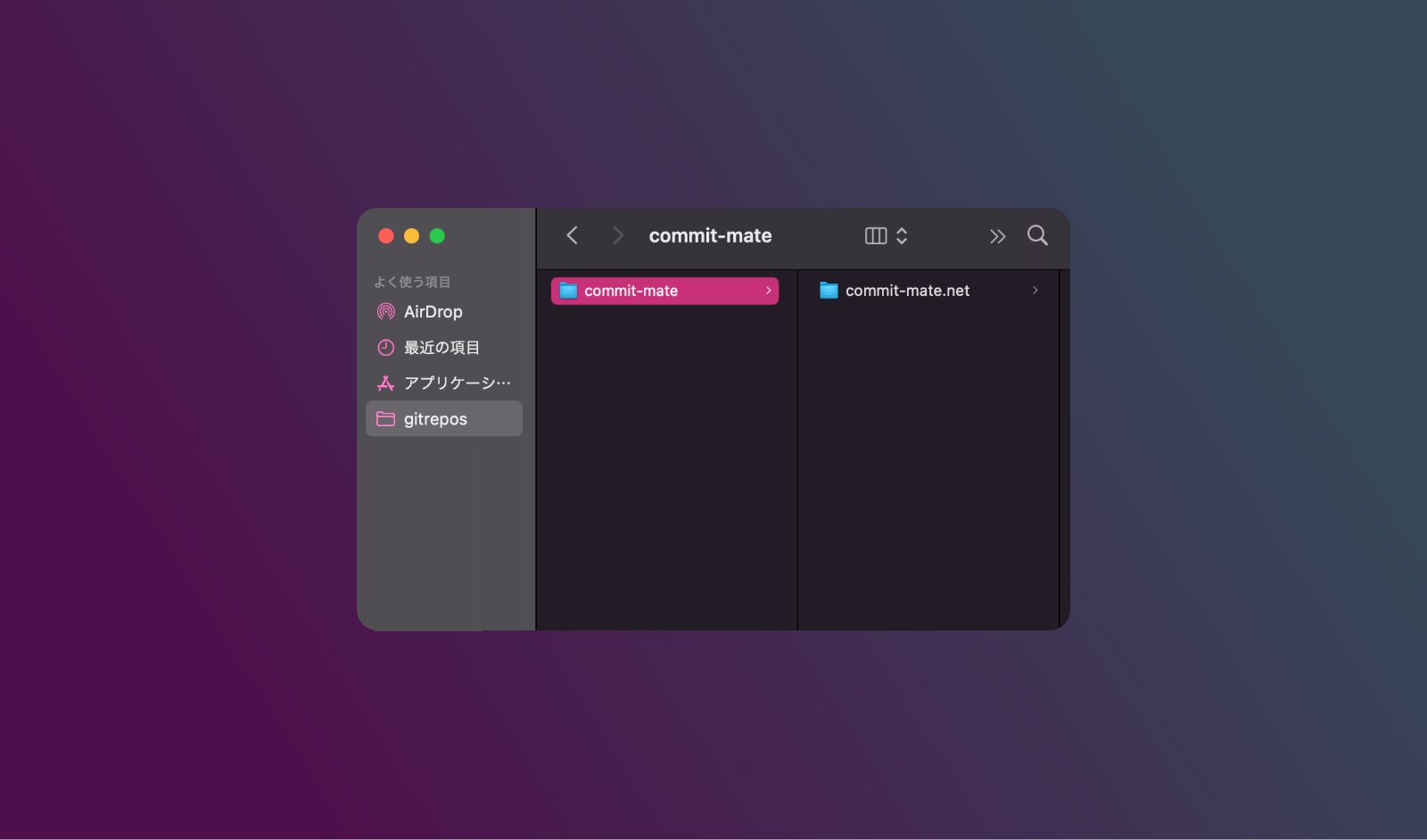Select the highlighted commit-mate folder
The width and height of the screenshot is (1427, 840).
tap(631, 291)
